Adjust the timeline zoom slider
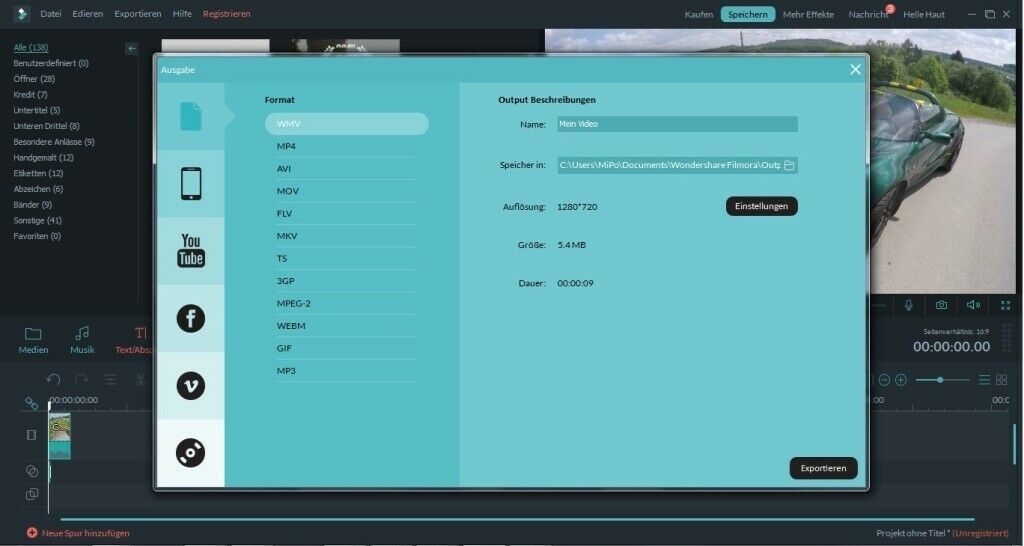 [940, 380]
